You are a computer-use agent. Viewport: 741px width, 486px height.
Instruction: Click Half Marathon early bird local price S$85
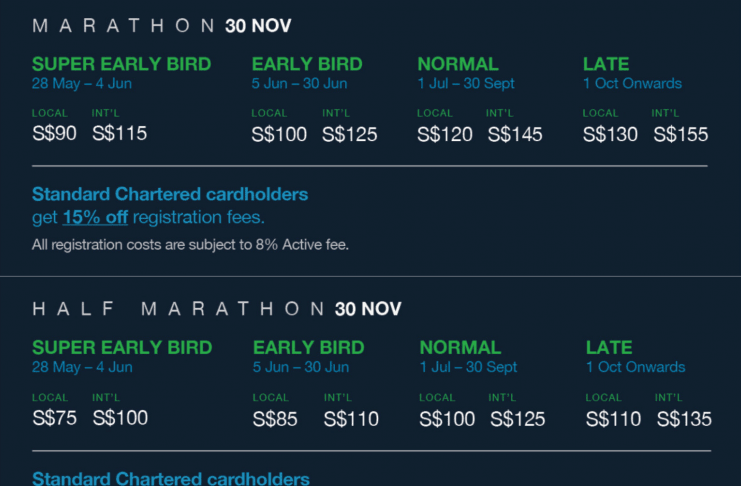point(275,419)
